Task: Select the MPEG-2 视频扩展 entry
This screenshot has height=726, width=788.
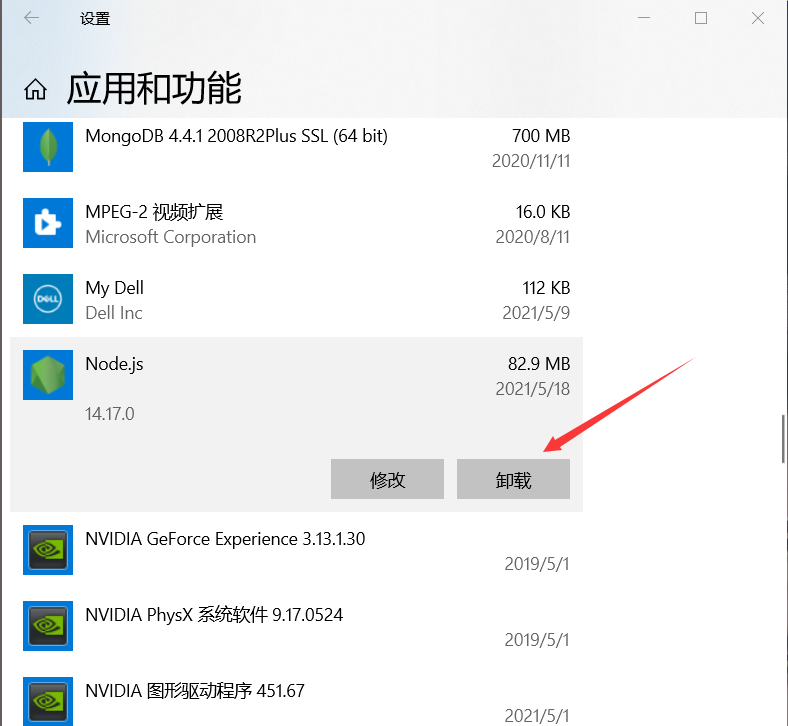Action: pos(154,212)
